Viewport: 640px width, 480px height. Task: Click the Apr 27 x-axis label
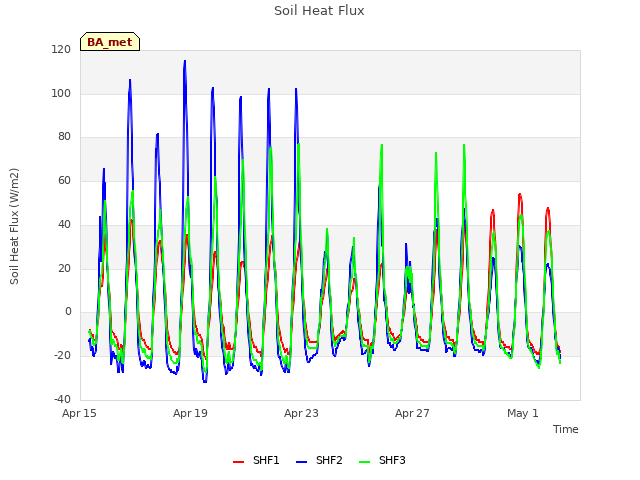pos(412,413)
